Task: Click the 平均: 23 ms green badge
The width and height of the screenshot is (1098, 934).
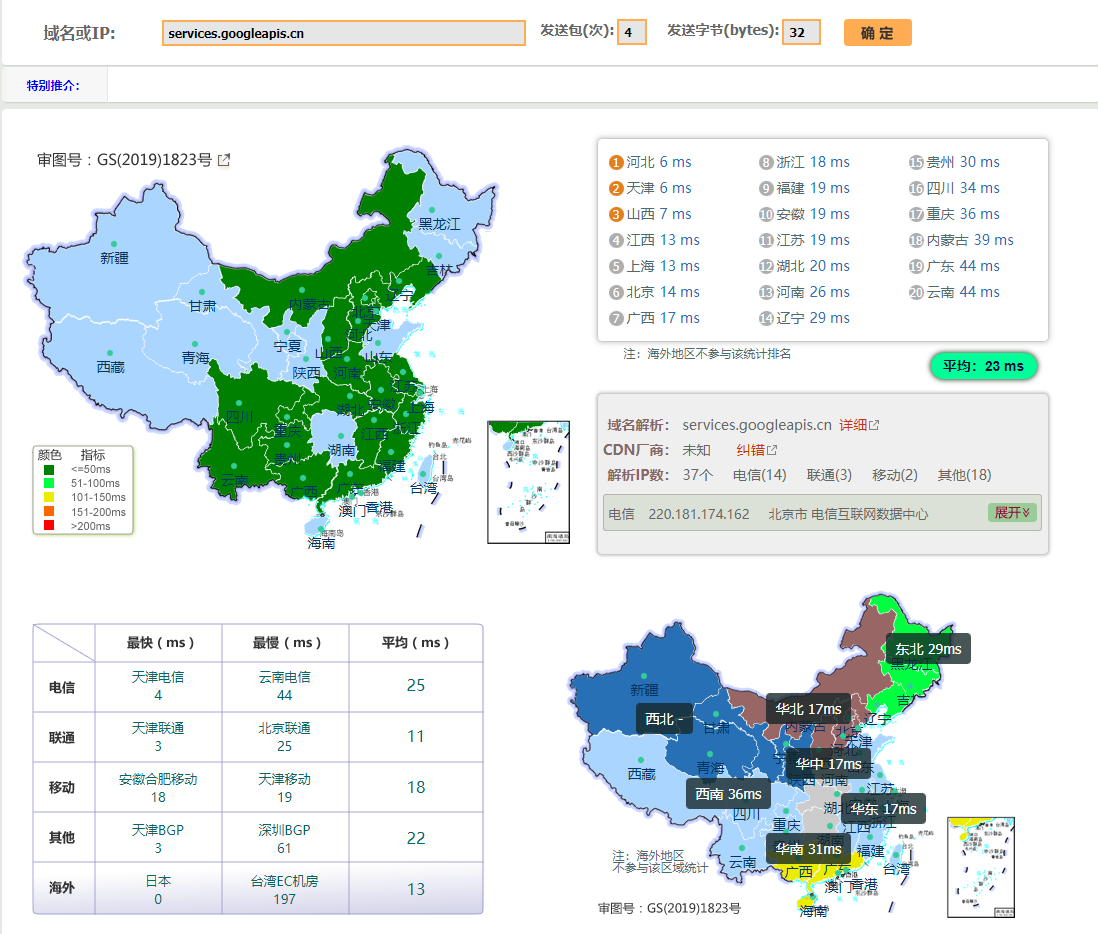Action: (983, 366)
